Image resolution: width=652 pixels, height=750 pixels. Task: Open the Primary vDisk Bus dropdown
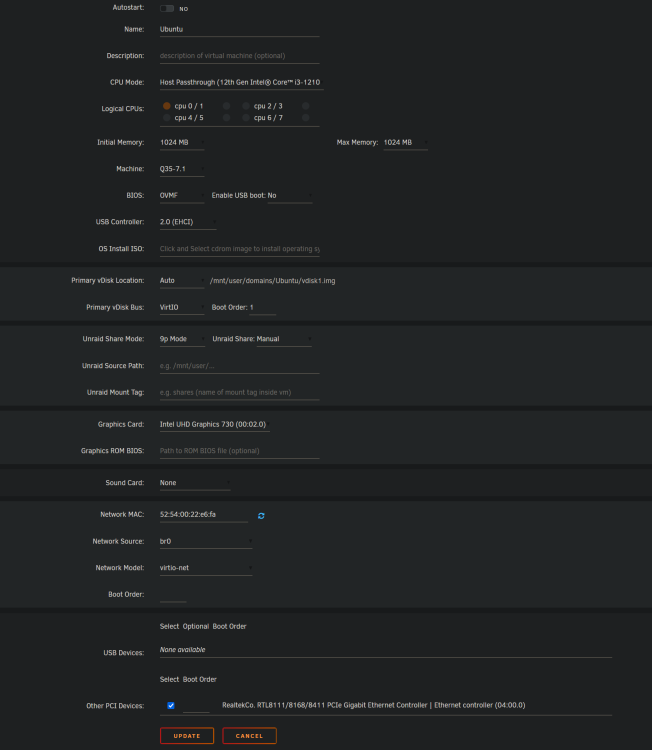pyautogui.click(x=182, y=307)
